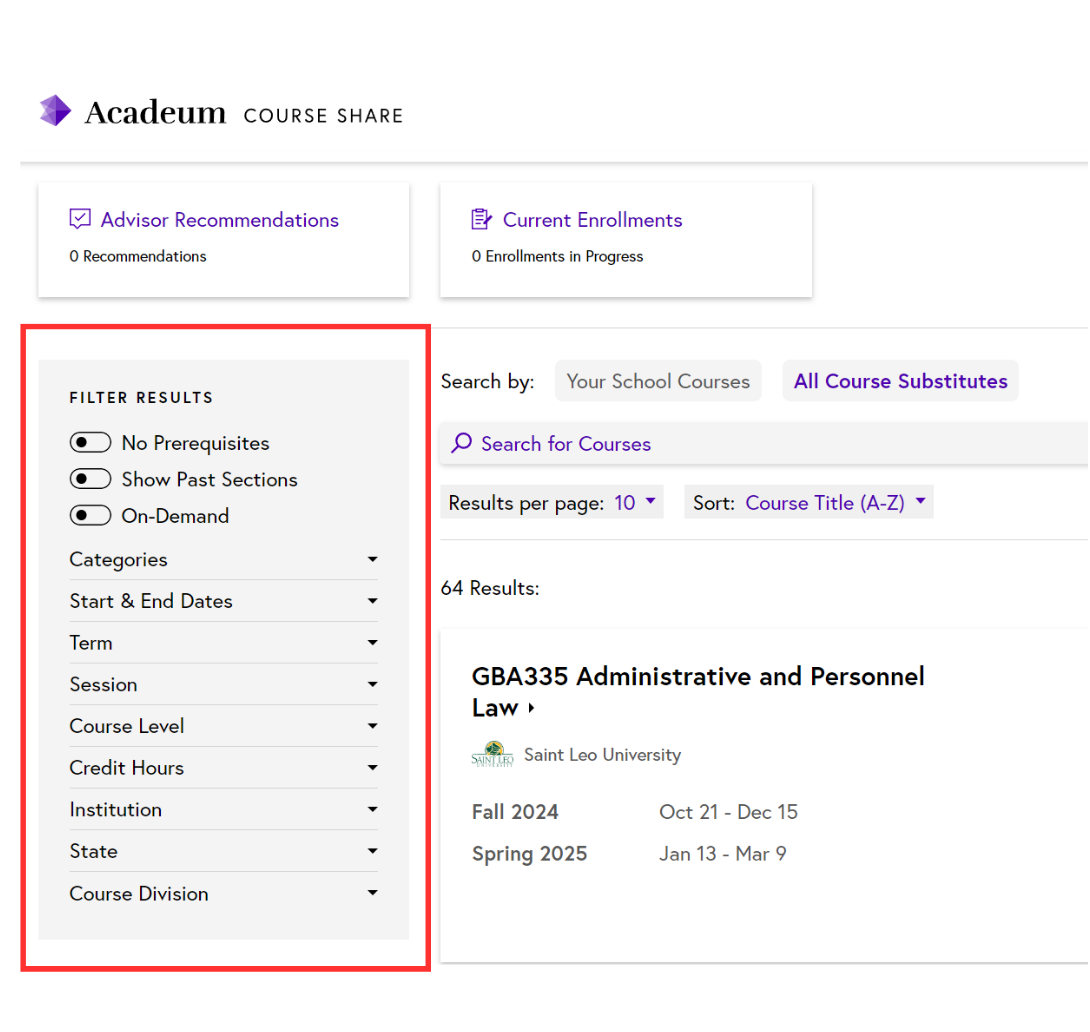The height and width of the screenshot is (1032, 1090).
Task: Click the Saint Leo University logo
Action: point(492,754)
